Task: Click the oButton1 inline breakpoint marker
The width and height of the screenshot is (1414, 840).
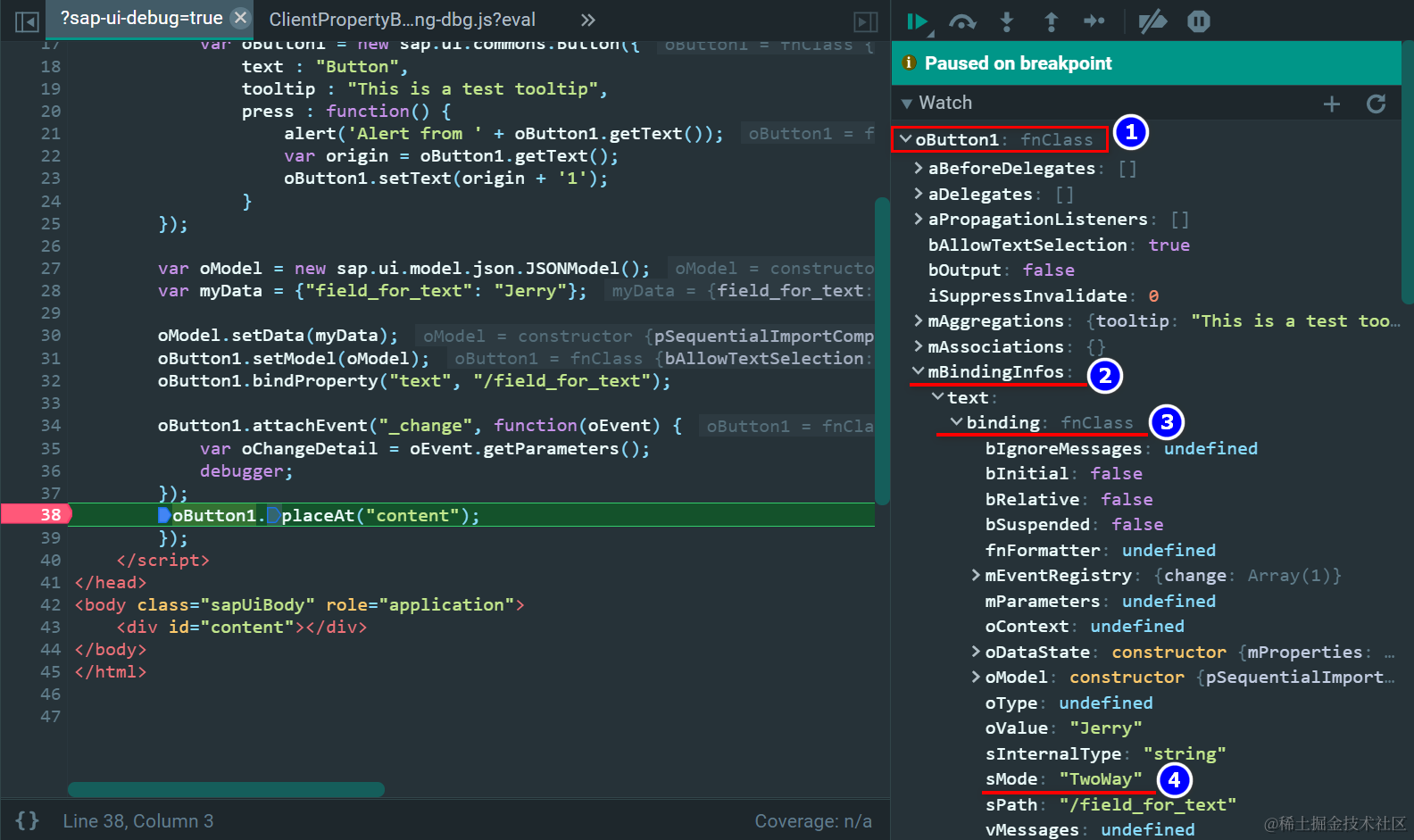Action: [x=164, y=515]
